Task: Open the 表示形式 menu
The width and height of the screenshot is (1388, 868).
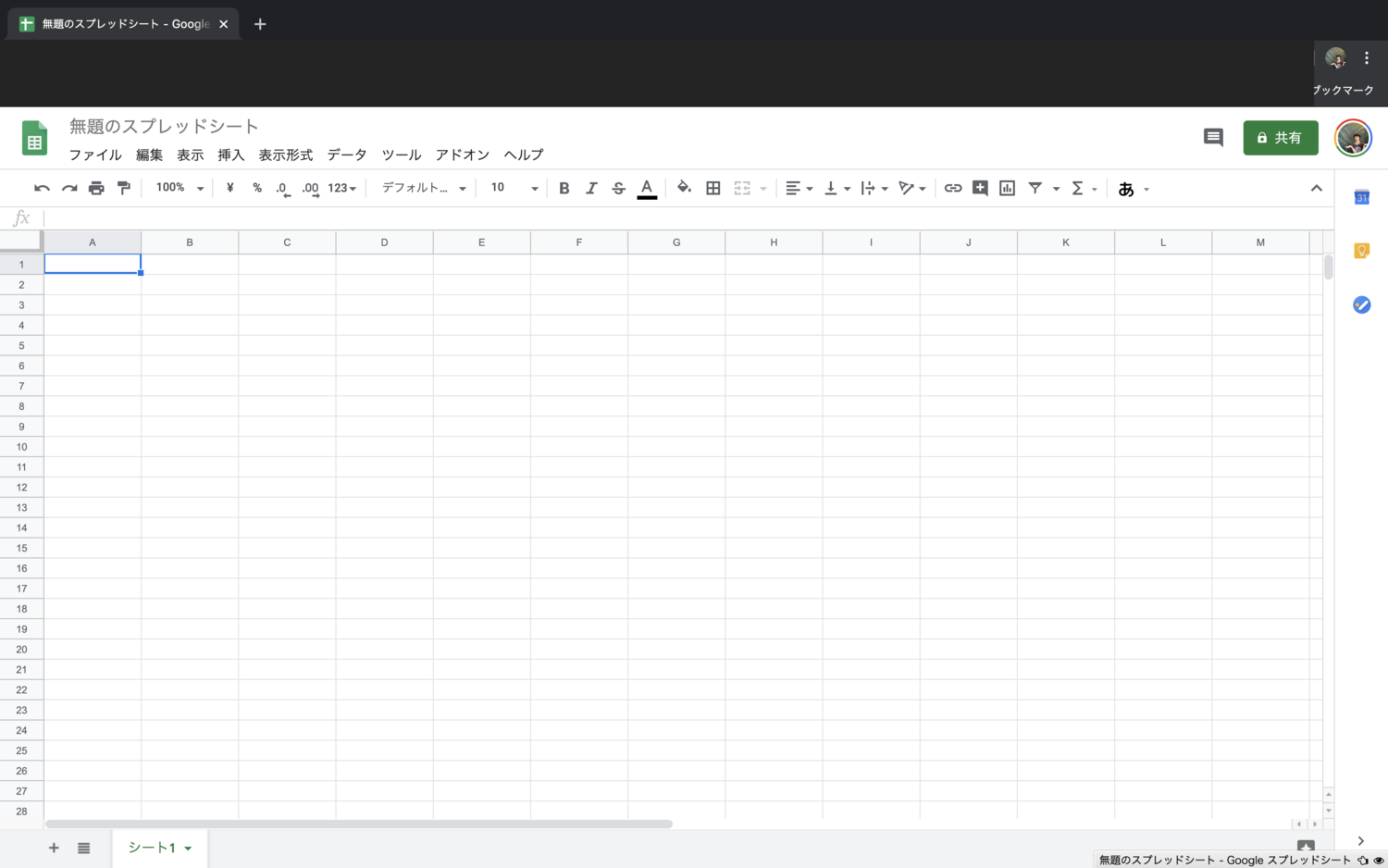Action: tap(285, 155)
